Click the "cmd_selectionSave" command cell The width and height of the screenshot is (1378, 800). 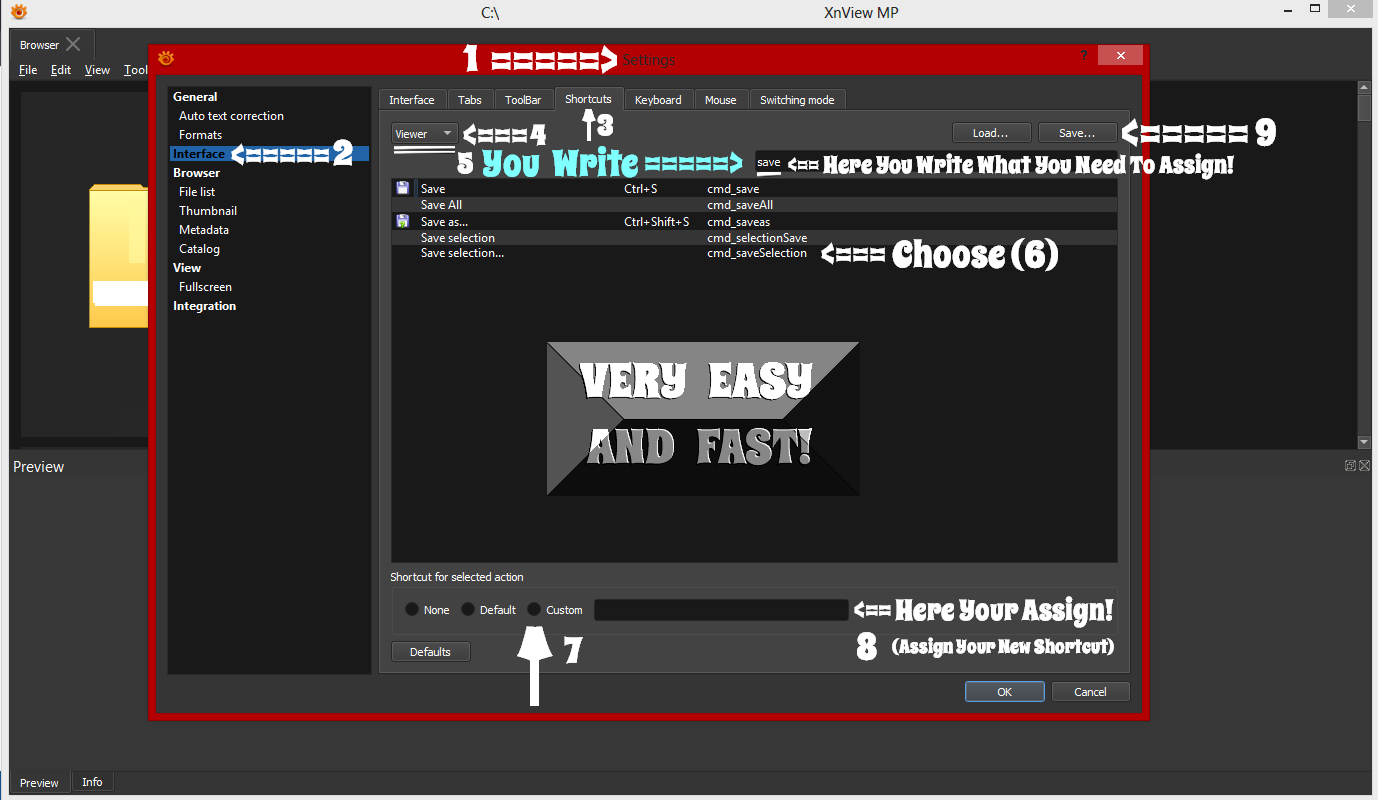click(757, 238)
